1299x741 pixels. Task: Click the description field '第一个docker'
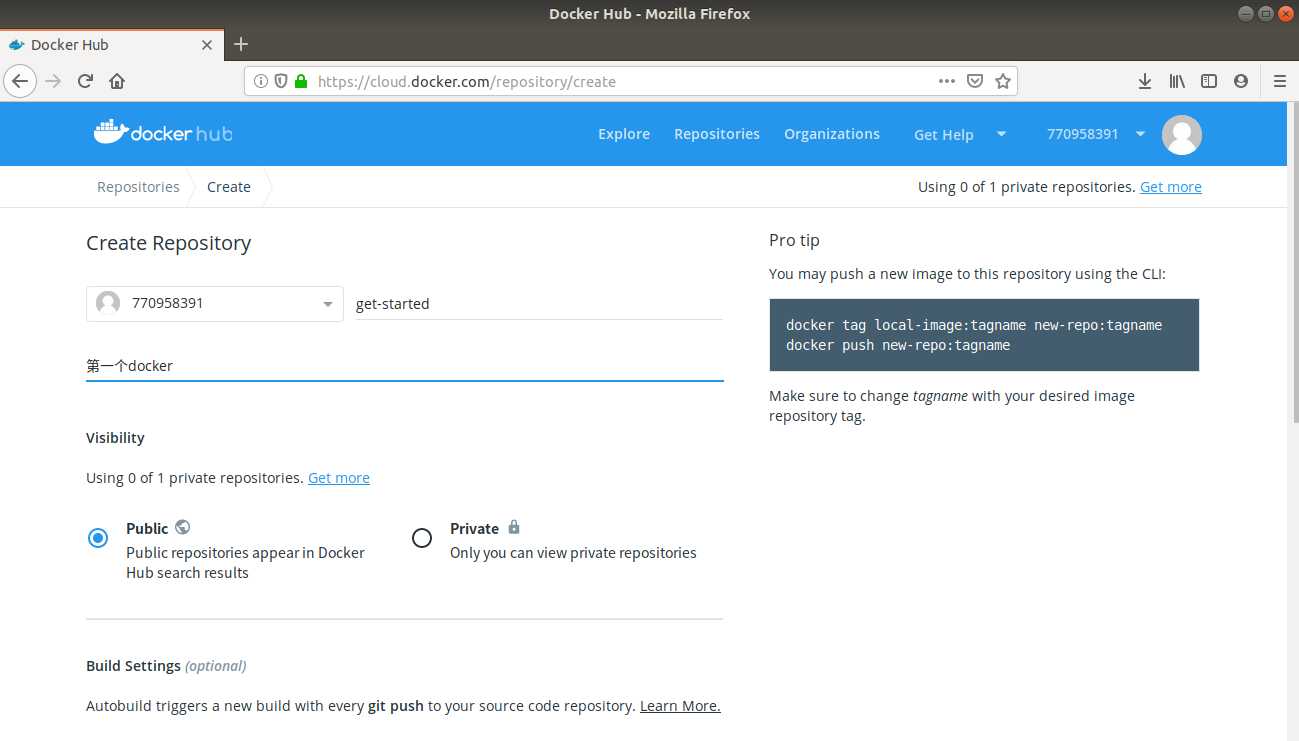coord(404,366)
